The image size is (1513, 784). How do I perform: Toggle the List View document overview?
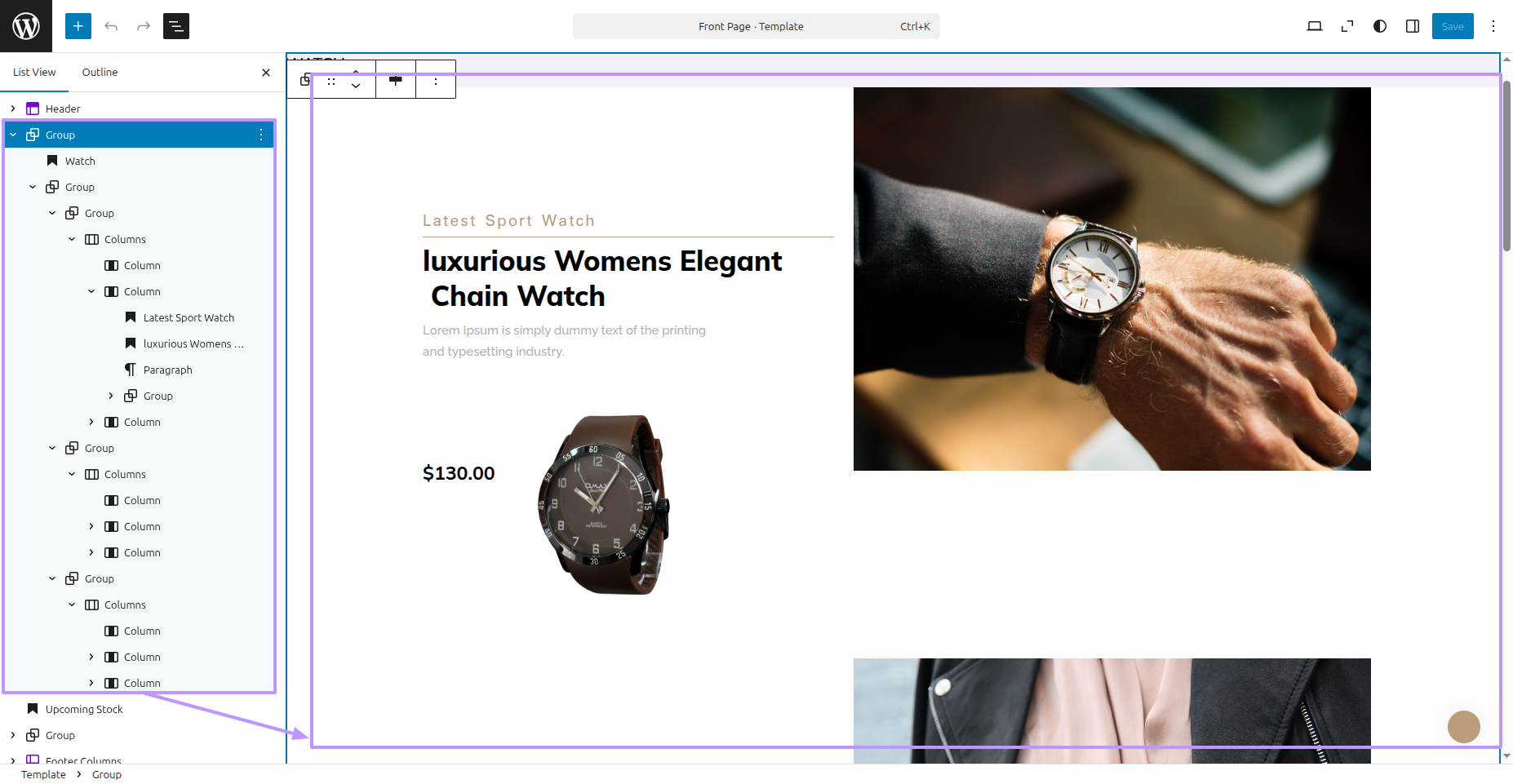point(176,26)
